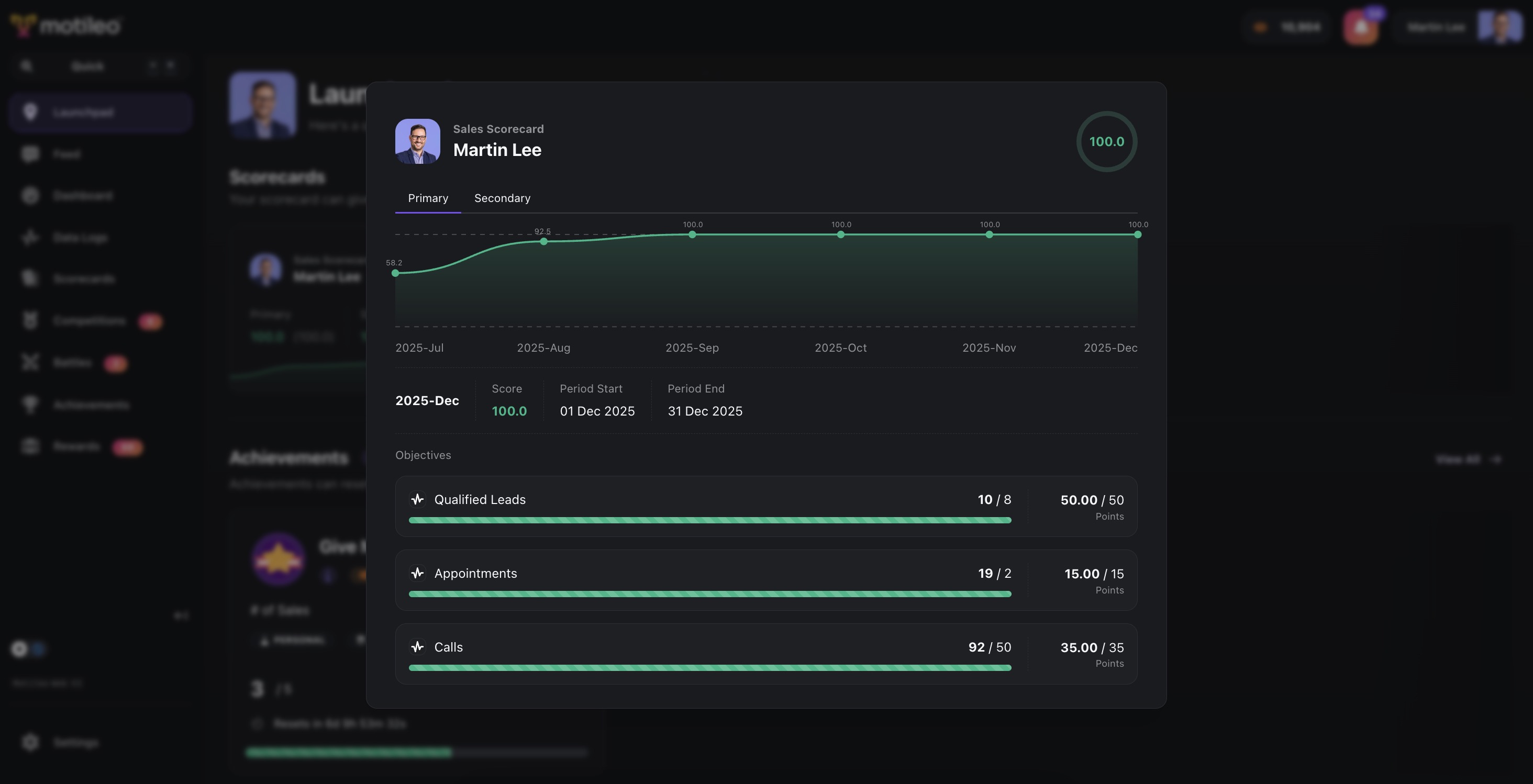Image resolution: width=1533 pixels, height=784 pixels.
Task: View the Achievements trophy page
Action: coord(92,405)
